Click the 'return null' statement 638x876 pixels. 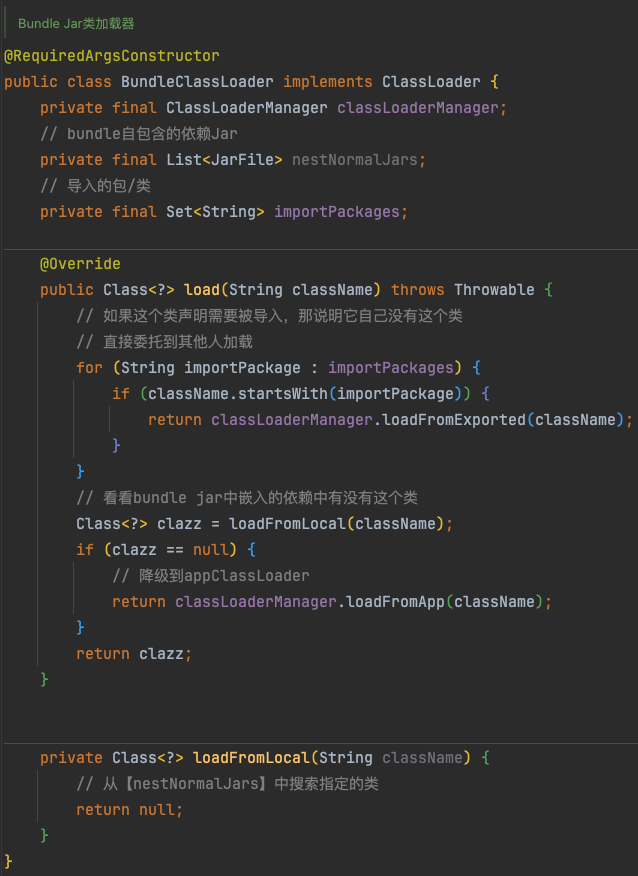[130, 810]
